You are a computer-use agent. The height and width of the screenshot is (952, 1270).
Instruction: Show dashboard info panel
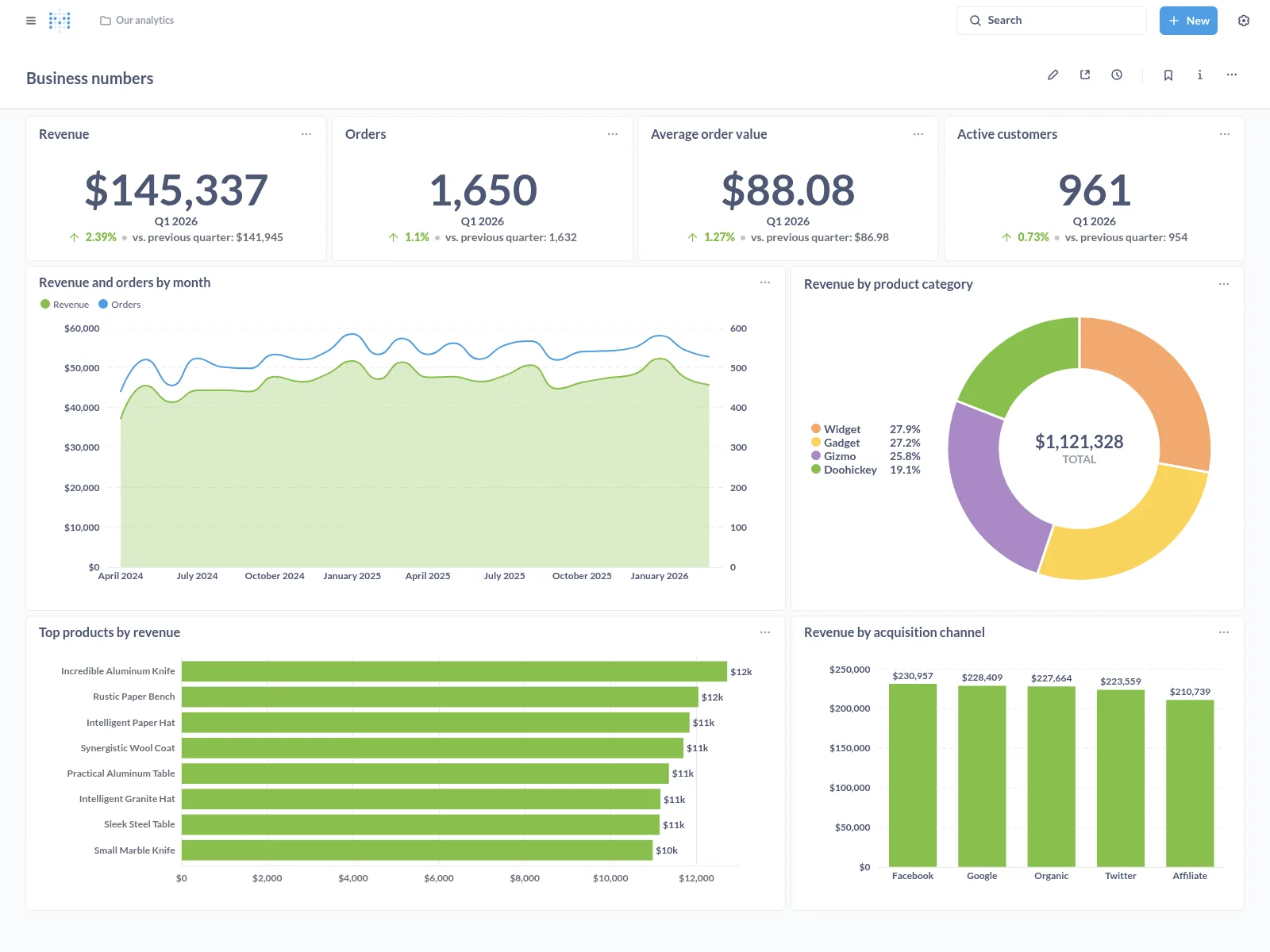pyautogui.click(x=1200, y=75)
